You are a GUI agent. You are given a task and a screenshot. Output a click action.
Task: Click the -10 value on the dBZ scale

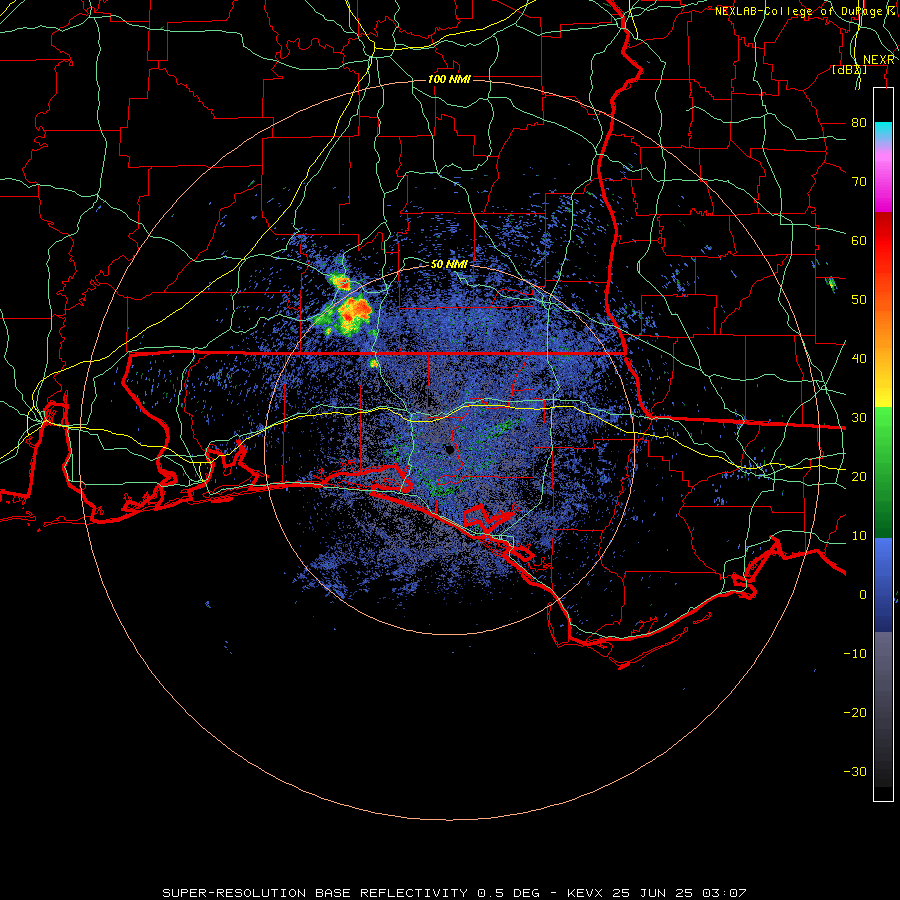point(855,654)
